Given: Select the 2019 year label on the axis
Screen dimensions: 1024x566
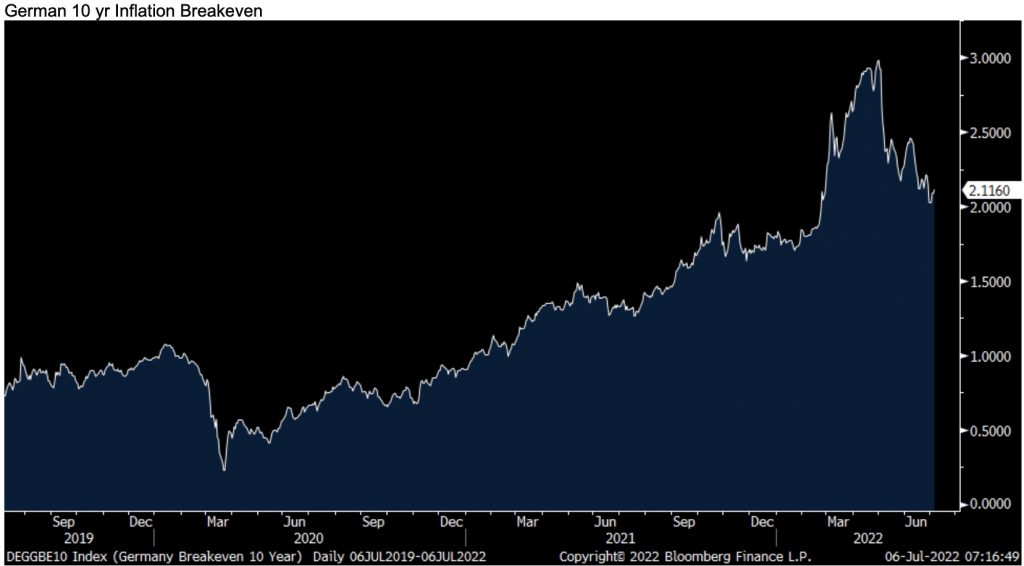Looking at the screenshot, I should (x=62, y=538).
